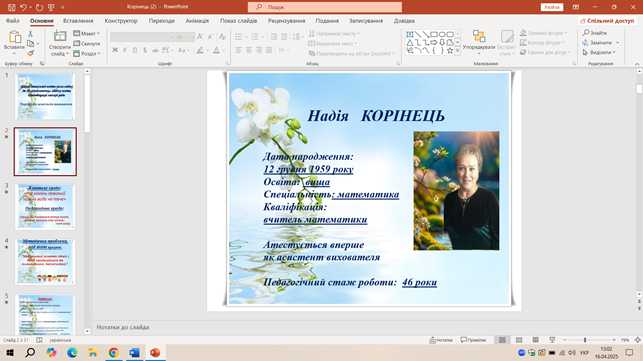This screenshot has width=643, height=361.
Task: Copy the selection to the clipboard
Action: 30,43
